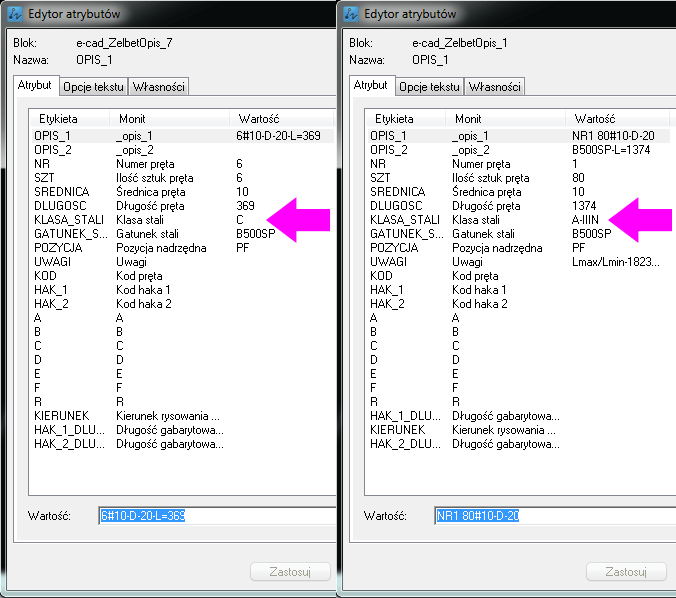The height and width of the screenshot is (598, 676).
Task: Sort by Wartość column in right window
Action: pos(617,119)
